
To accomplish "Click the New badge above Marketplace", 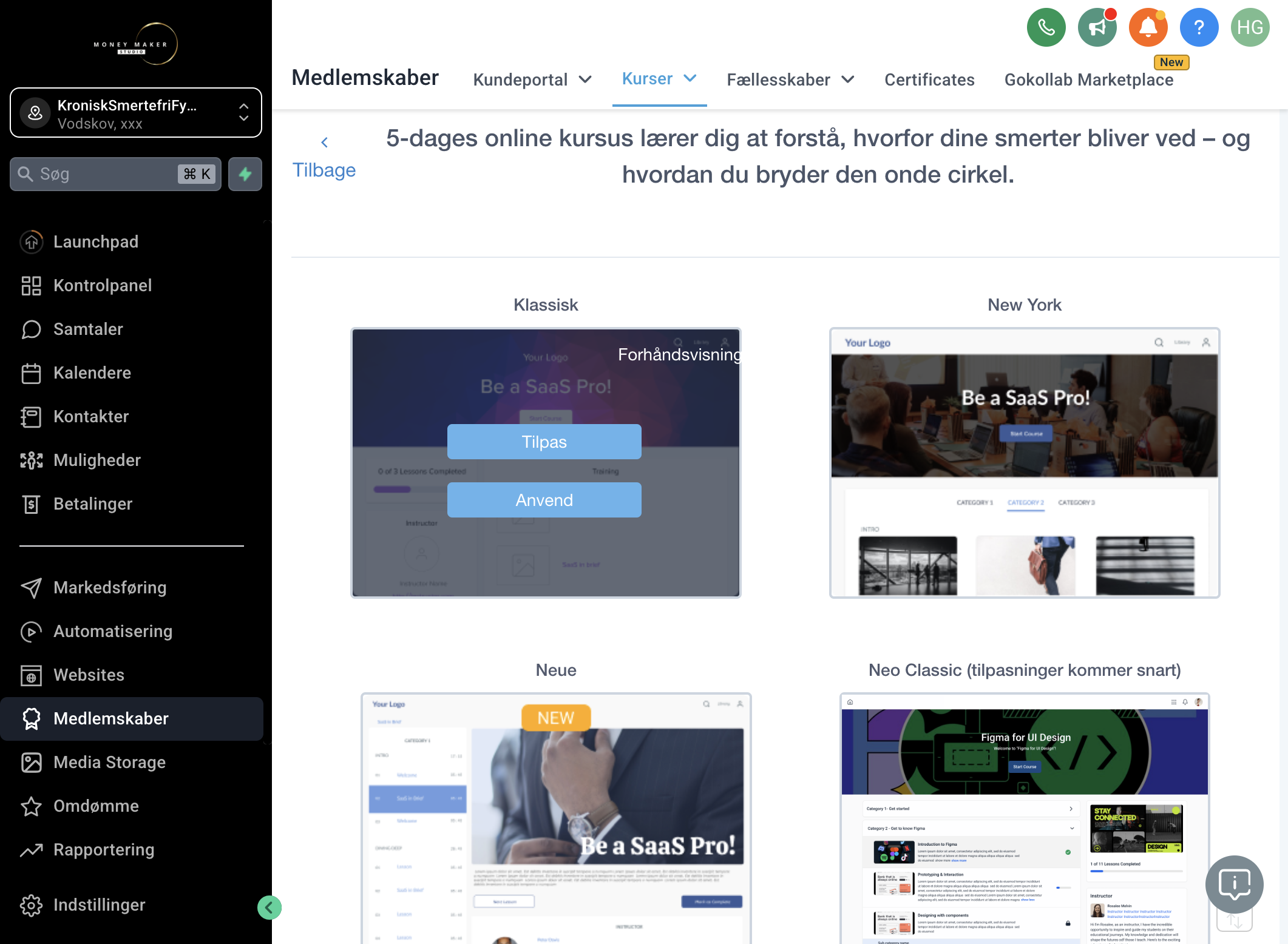I will (x=1171, y=62).
